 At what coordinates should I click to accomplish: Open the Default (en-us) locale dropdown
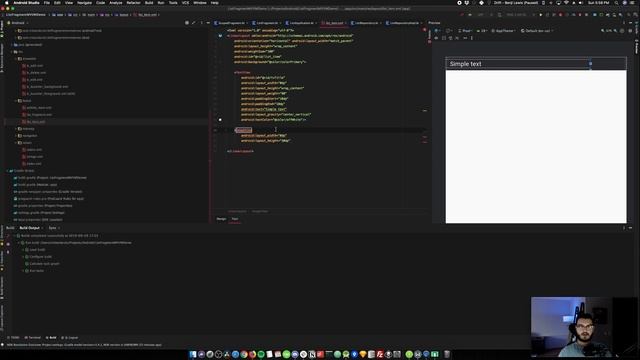[536, 31]
